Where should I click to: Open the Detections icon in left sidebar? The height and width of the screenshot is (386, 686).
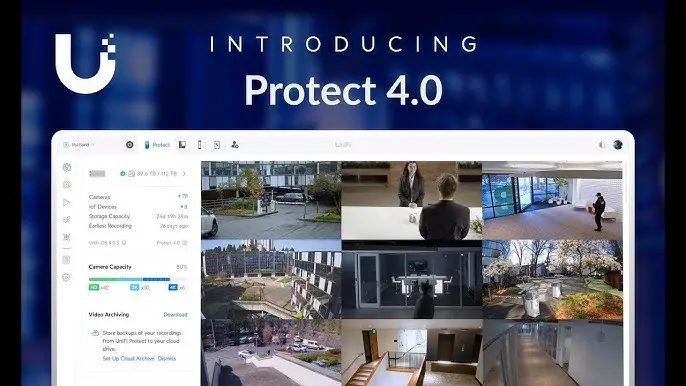[x=66, y=220]
